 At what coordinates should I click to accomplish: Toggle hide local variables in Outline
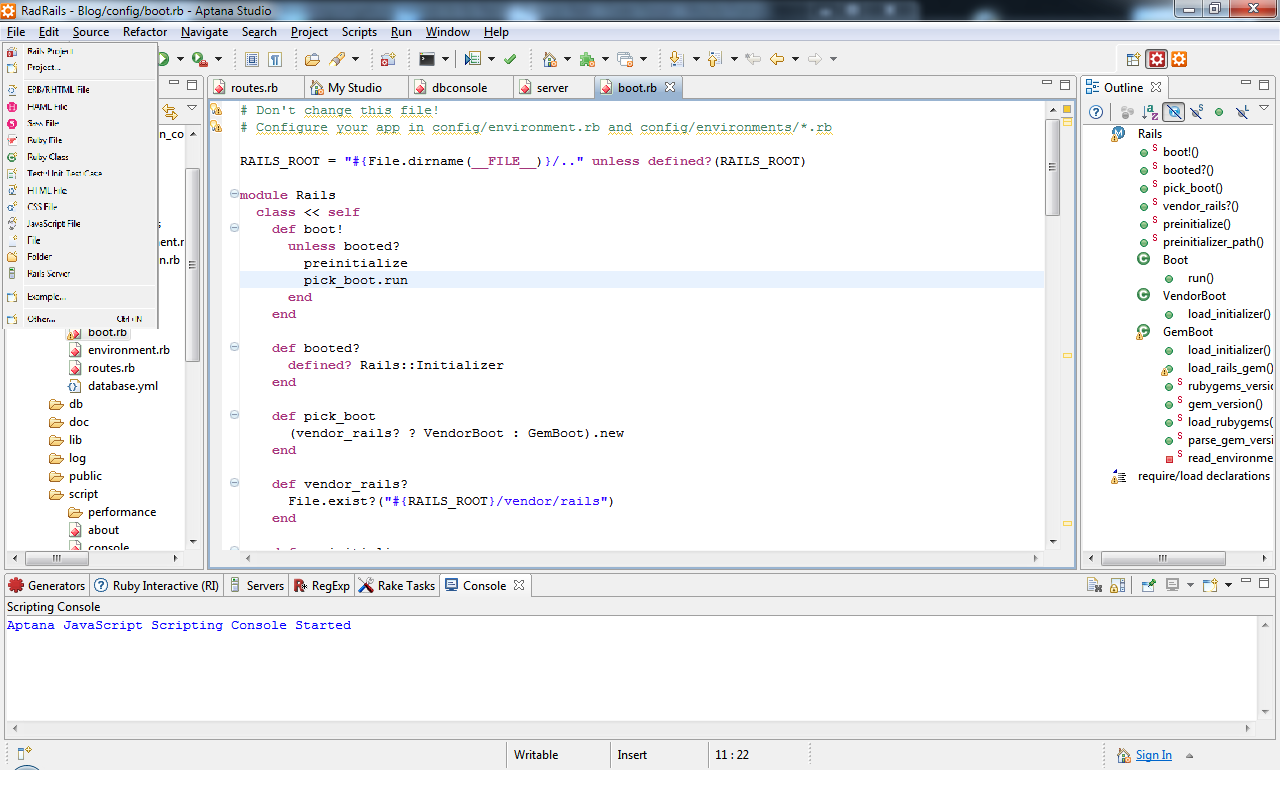click(1242, 112)
